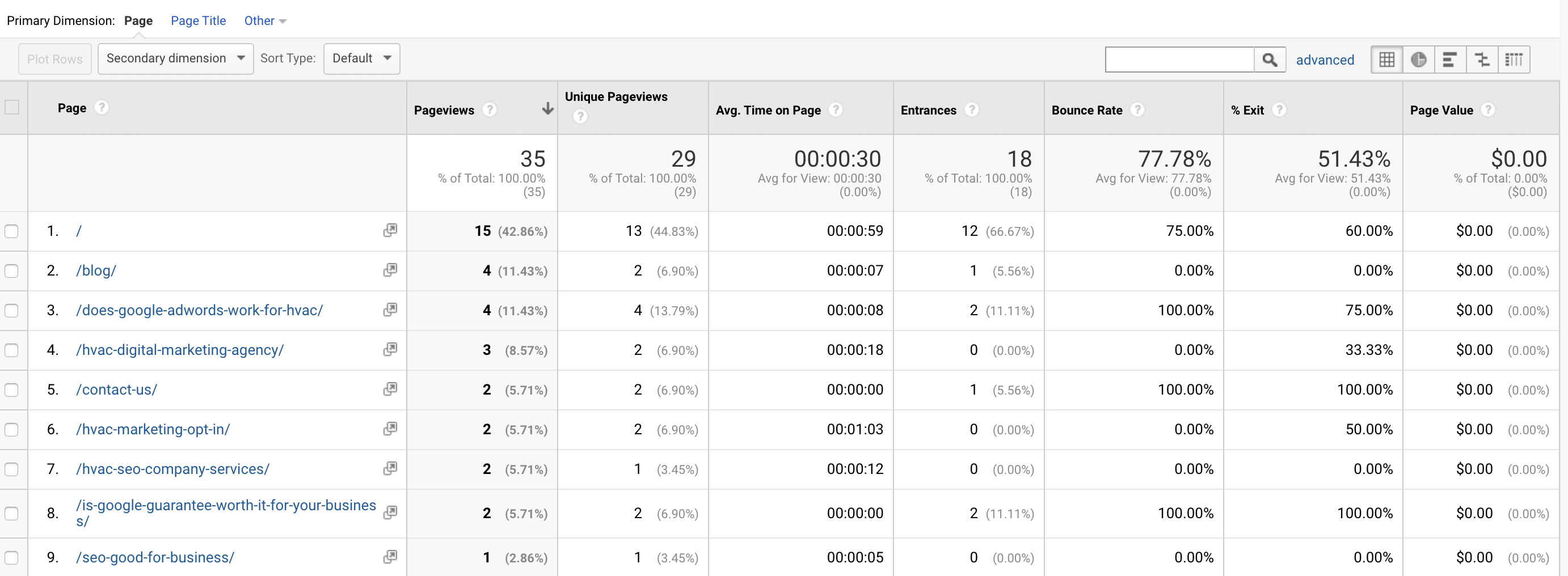Viewport: 1568px width, 576px height.
Task: Open the Sort Type Default dropdown
Action: pos(361,58)
